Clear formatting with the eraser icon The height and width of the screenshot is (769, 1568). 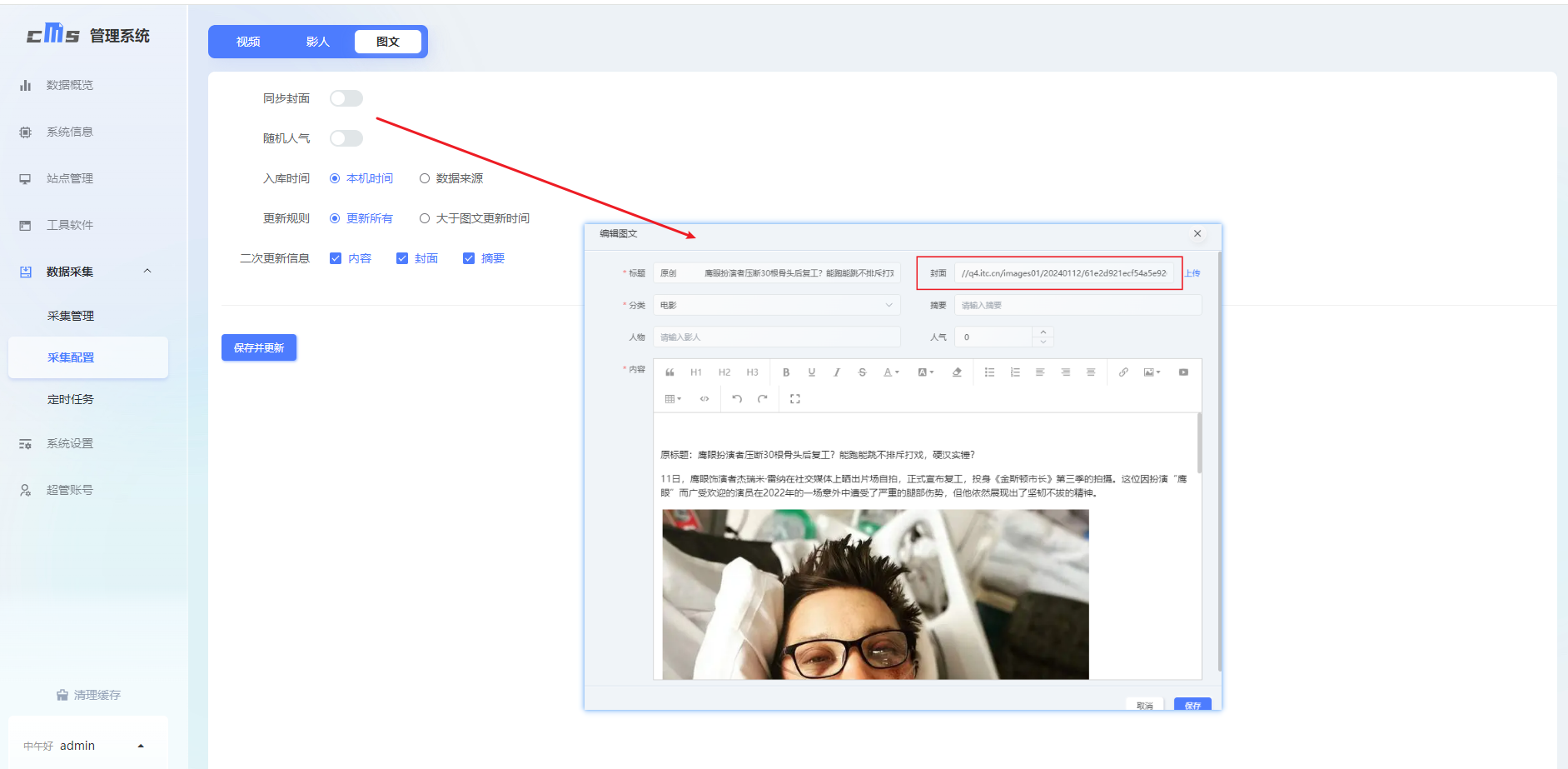(957, 372)
